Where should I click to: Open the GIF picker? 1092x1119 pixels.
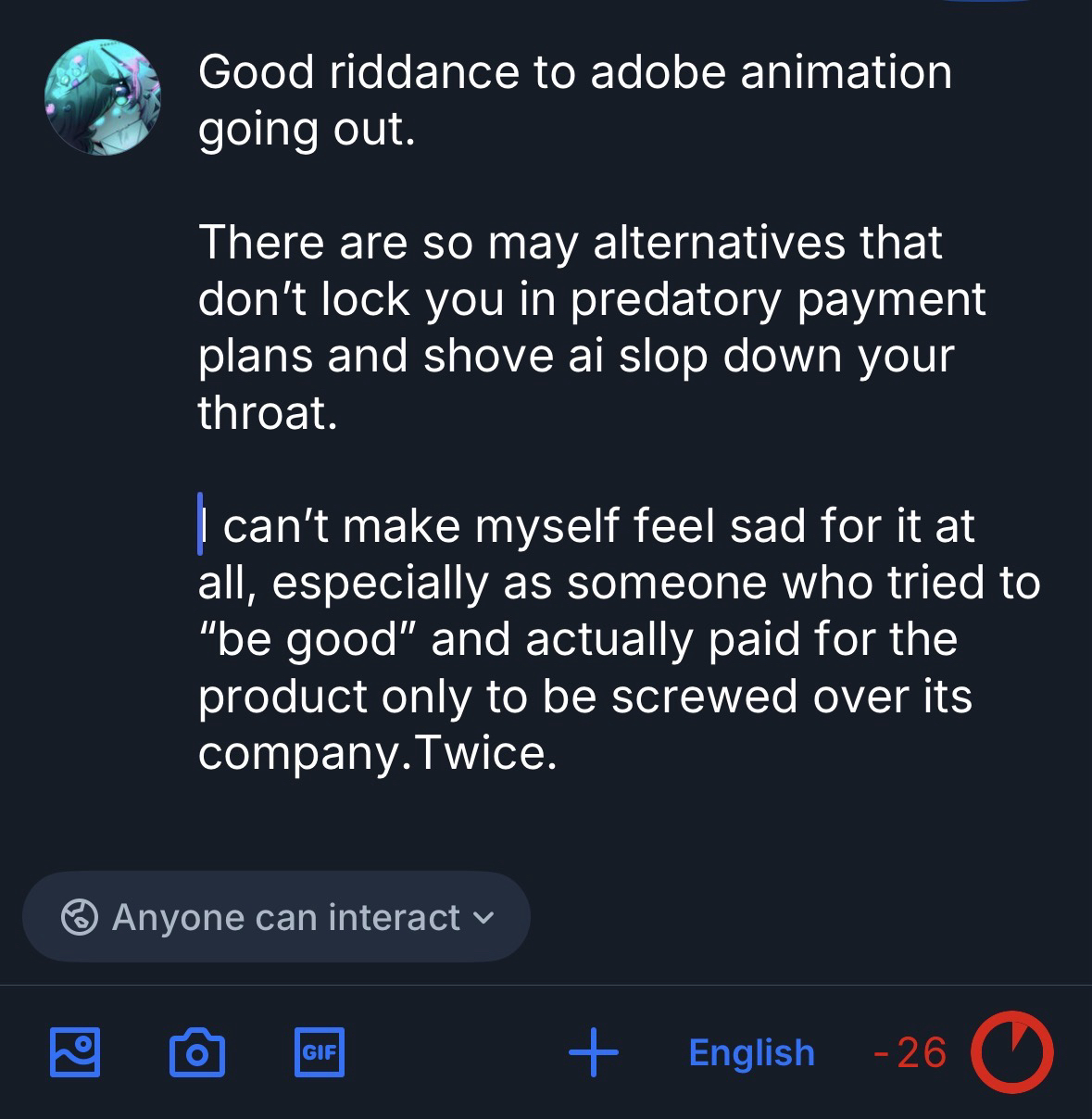point(319,1052)
